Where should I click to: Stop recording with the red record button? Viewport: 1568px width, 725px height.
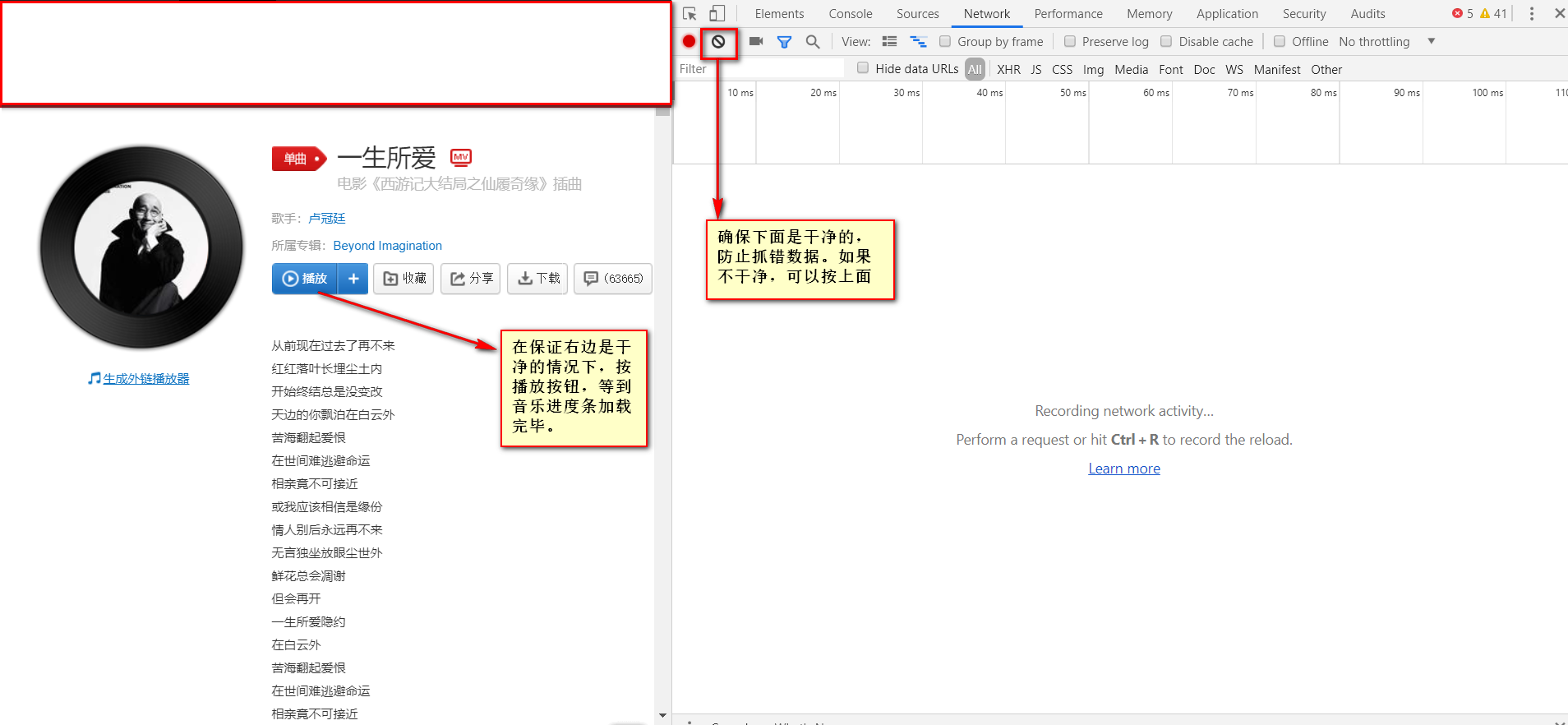[x=689, y=41]
